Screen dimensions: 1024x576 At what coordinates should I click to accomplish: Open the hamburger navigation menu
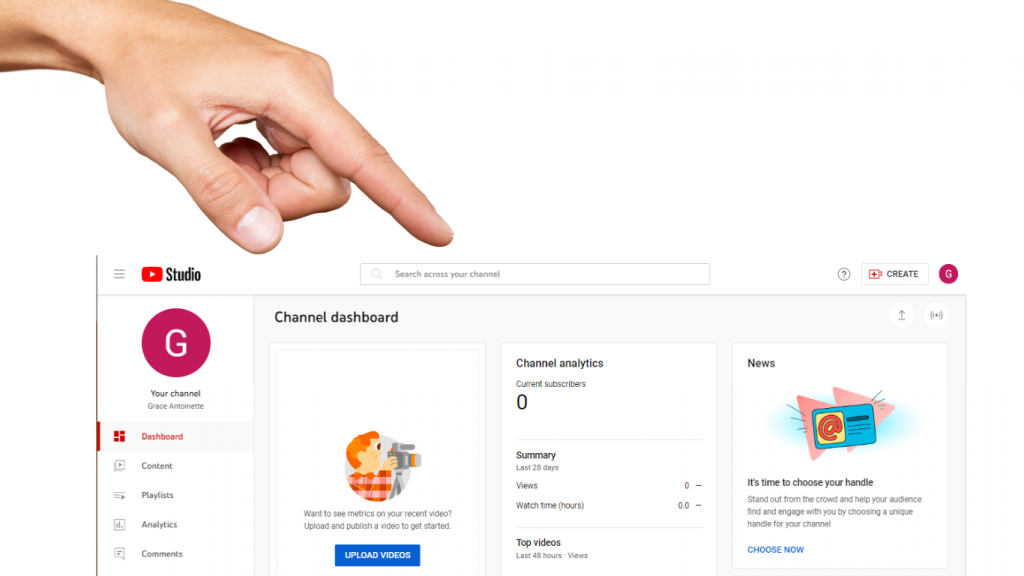point(119,274)
